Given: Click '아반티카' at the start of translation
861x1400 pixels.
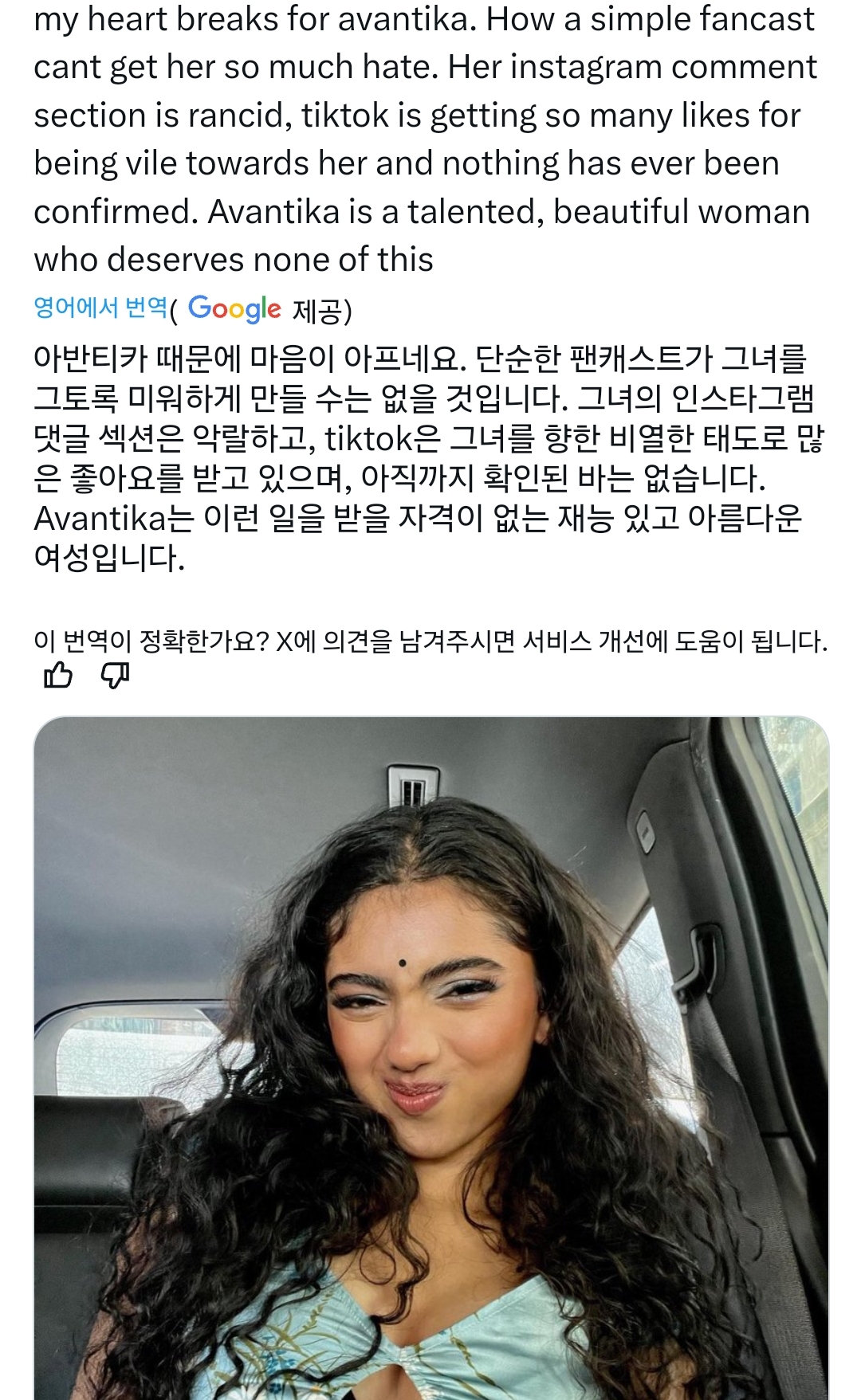Looking at the screenshot, I should [91, 359].
